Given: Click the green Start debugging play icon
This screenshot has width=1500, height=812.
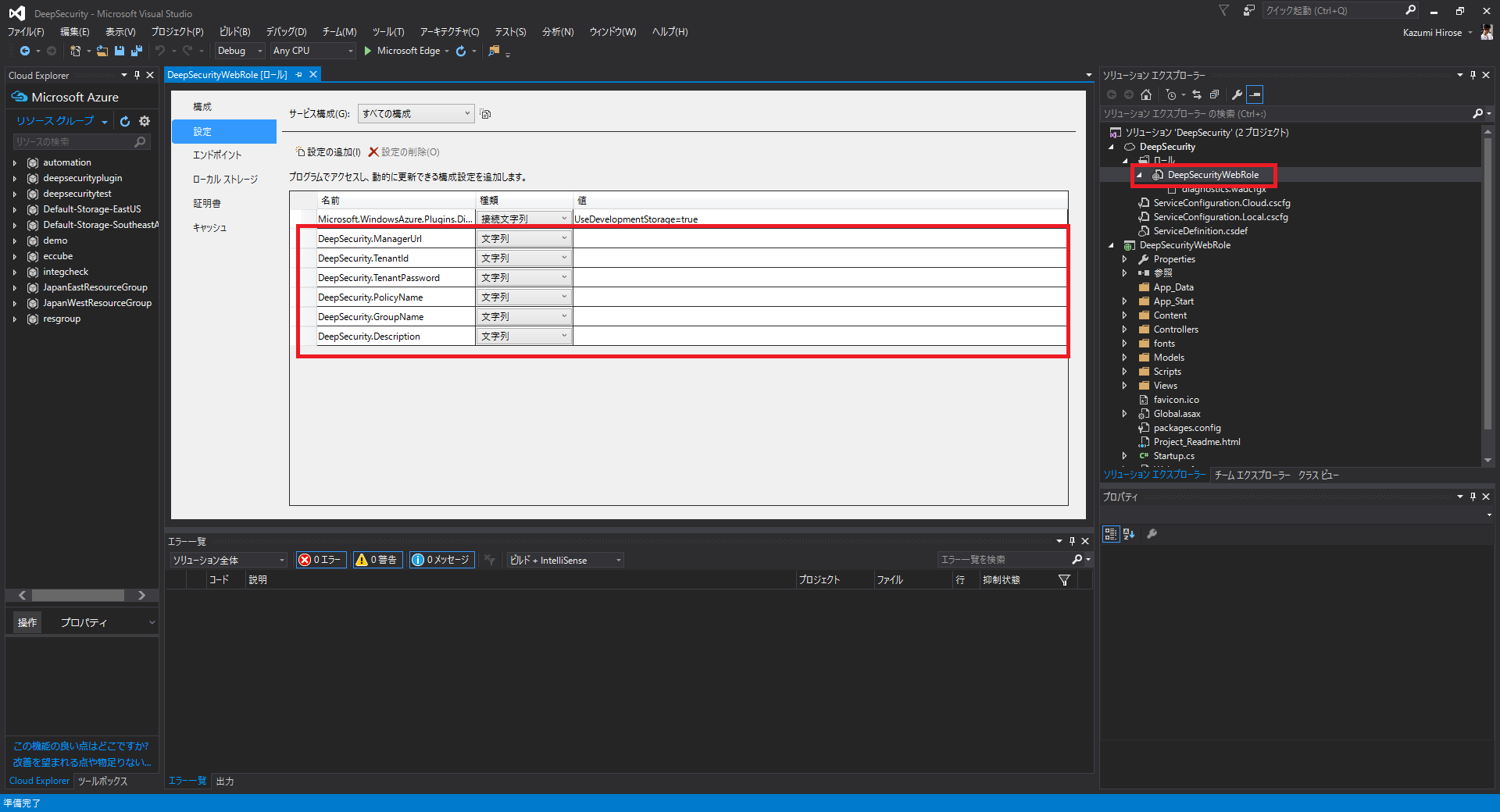Looking at the screenshot, I should pos(367,51).
